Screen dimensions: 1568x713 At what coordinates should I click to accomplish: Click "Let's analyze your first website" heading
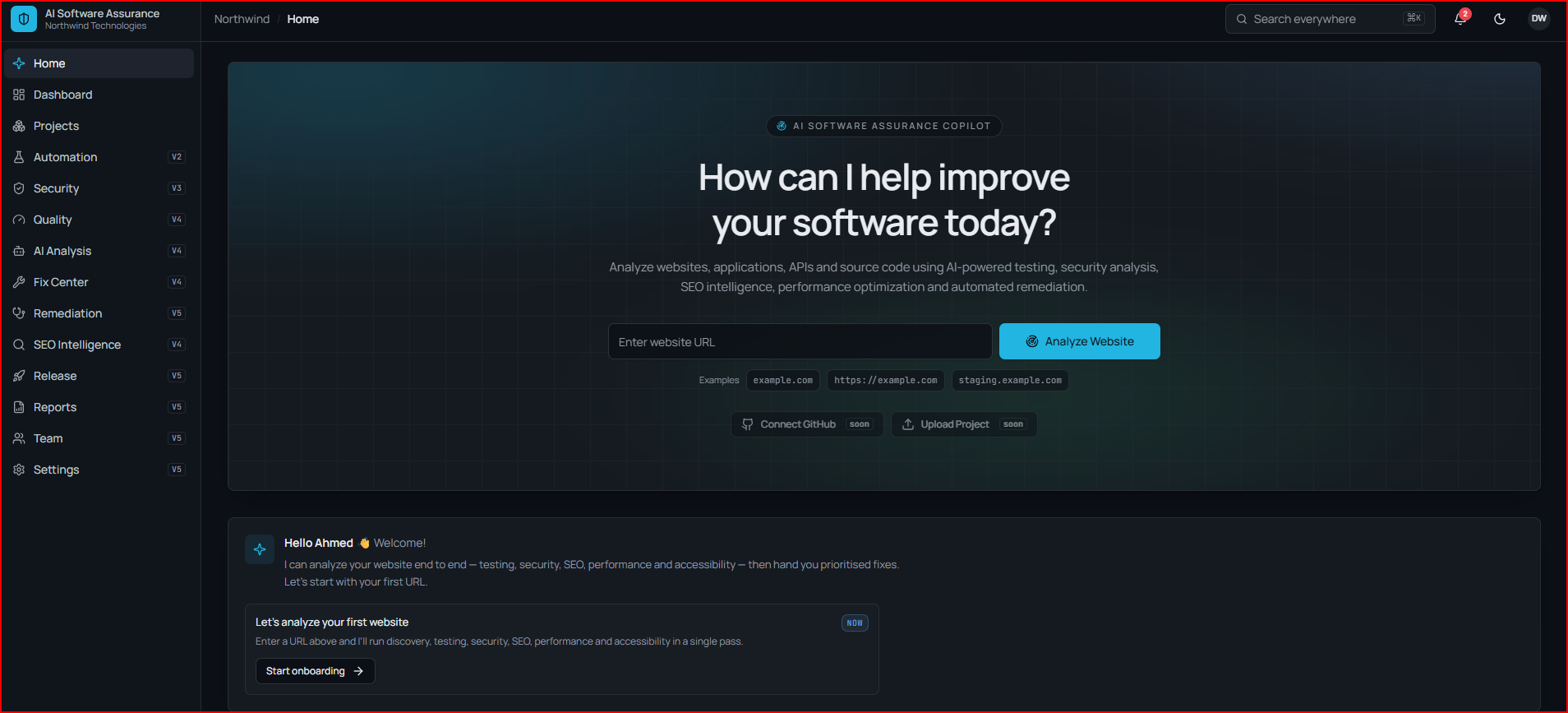tap(332, 623)
